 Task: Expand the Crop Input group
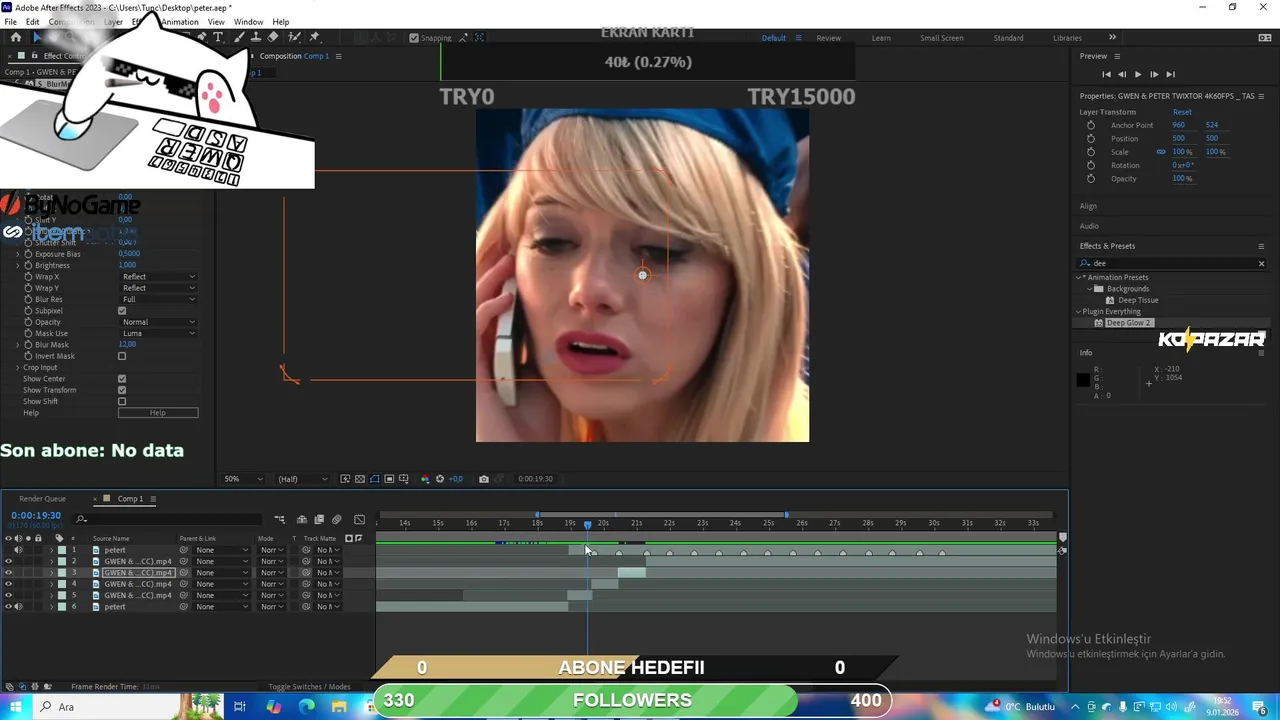click(x=17, y=368)
